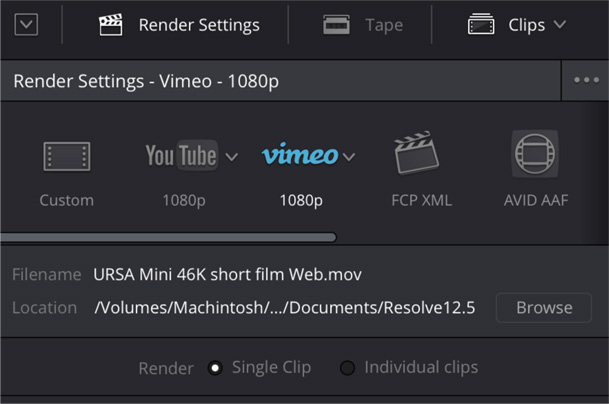Click the Render Settings clapperboard icon
This screenshot has height=404, width=609.
[110, 25]
